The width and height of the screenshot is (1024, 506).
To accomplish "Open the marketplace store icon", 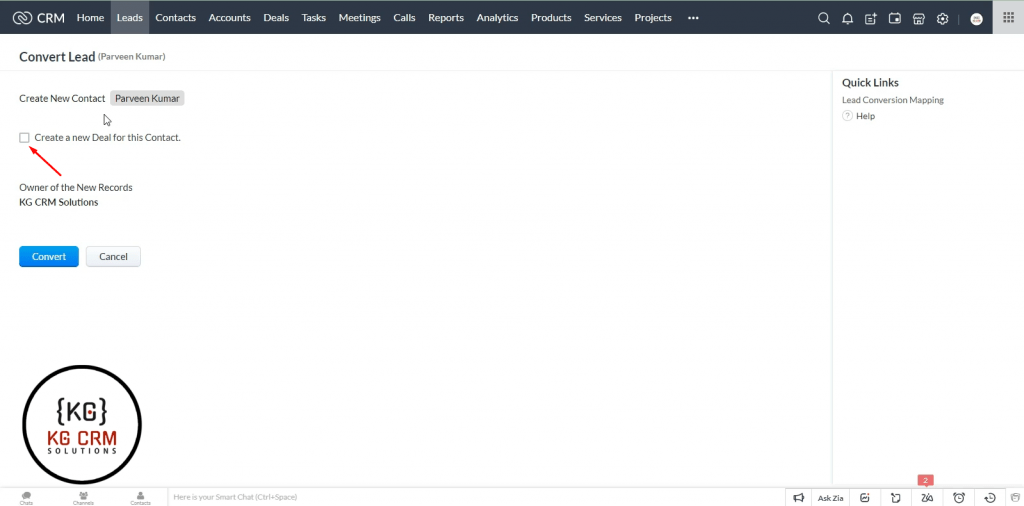I will coord(918,18).
